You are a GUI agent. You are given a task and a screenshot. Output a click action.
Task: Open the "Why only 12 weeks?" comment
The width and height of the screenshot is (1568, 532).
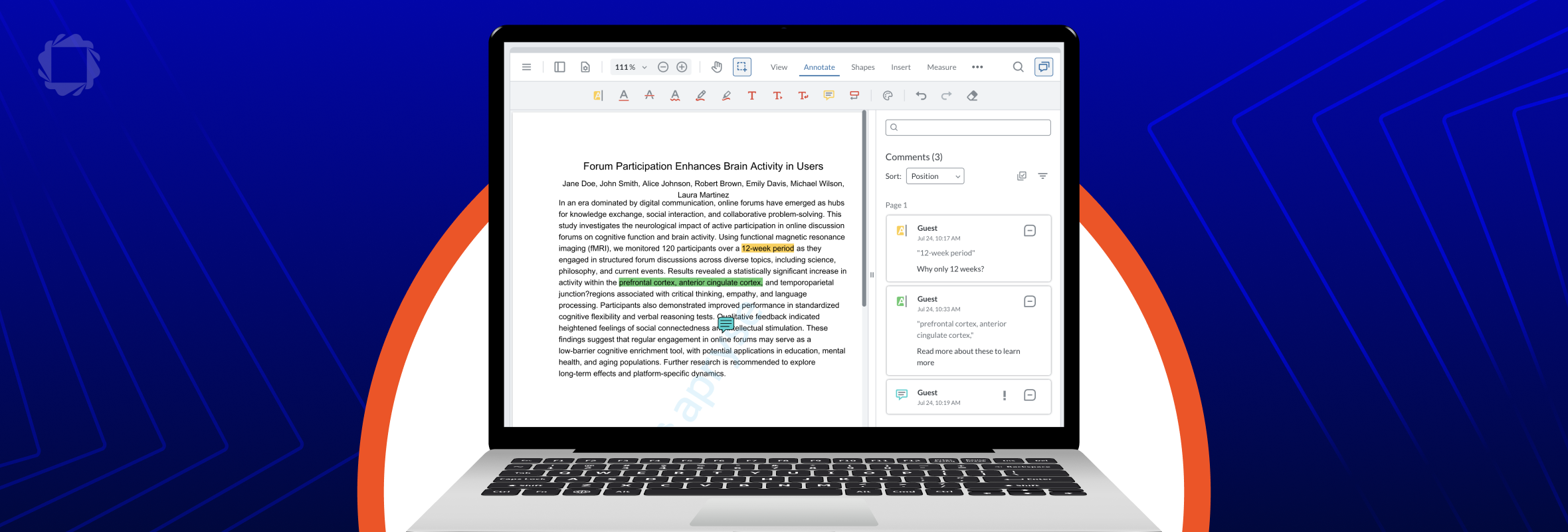point(968,249)
